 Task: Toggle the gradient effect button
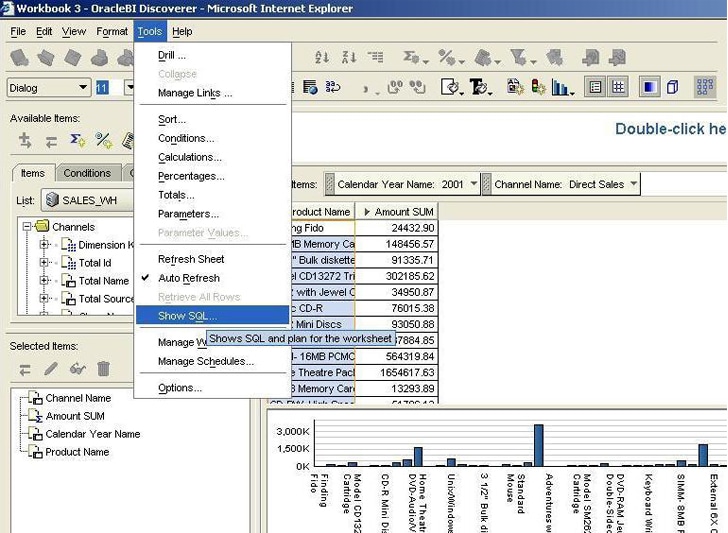point(649,87)
